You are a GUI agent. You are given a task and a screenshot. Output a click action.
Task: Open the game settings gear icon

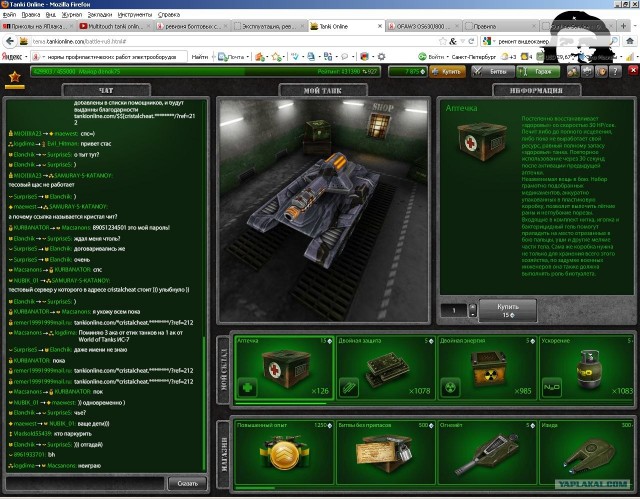point(587,72)
